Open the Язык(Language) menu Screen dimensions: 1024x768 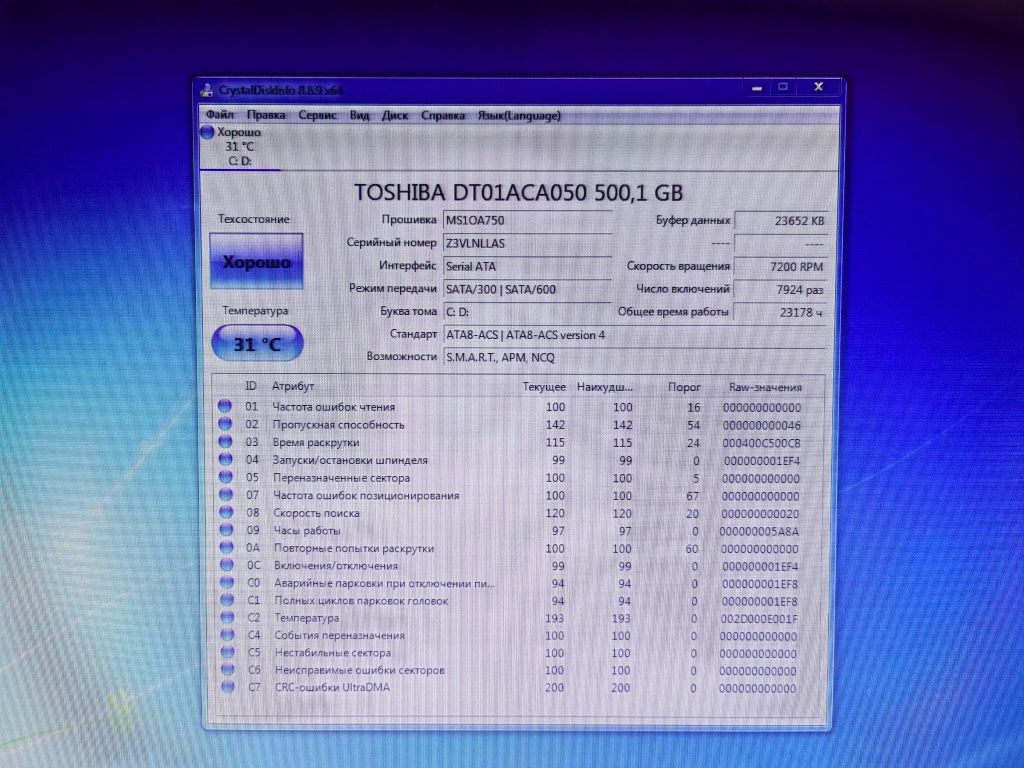coord(519,116)
